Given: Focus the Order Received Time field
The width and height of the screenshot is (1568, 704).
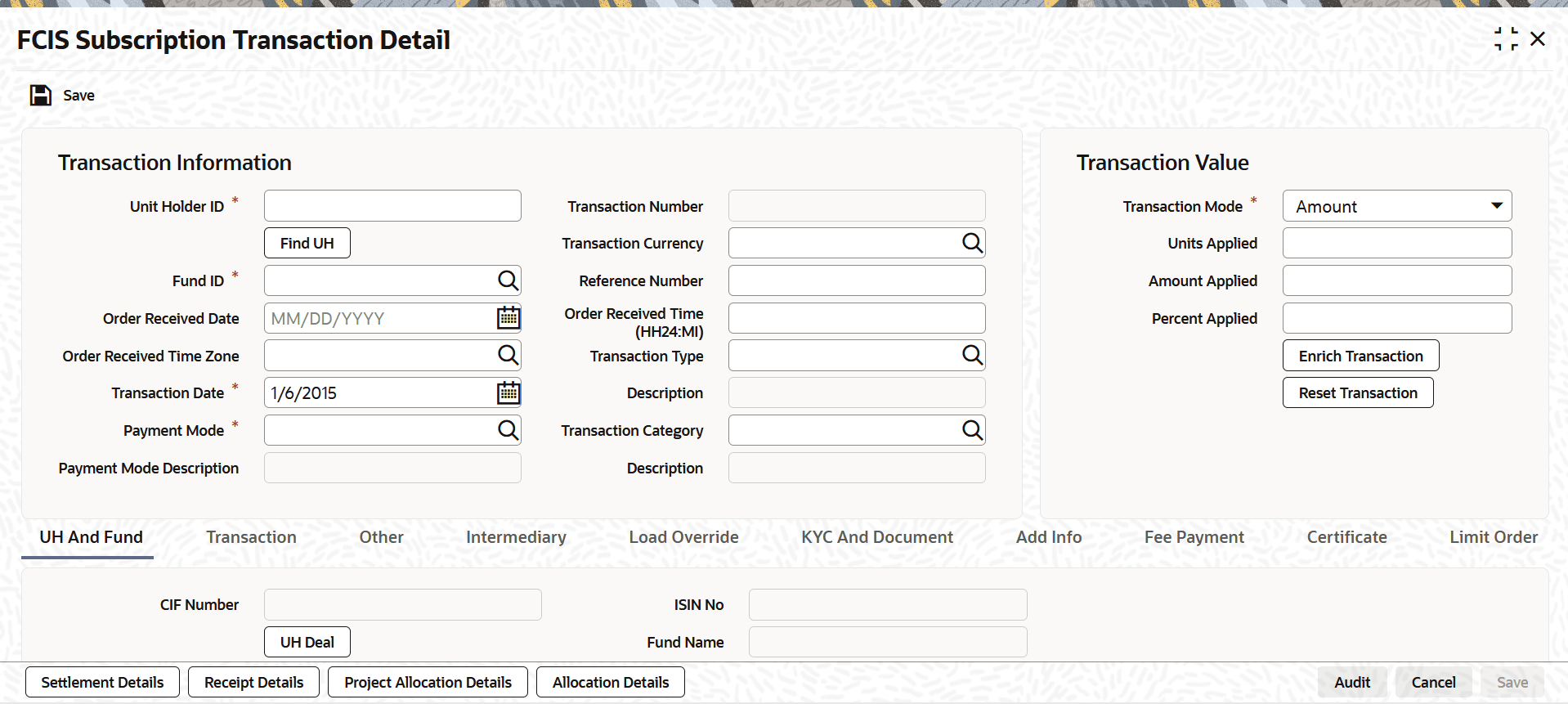Looking at the screenshot, I should [x=857, y=318].
